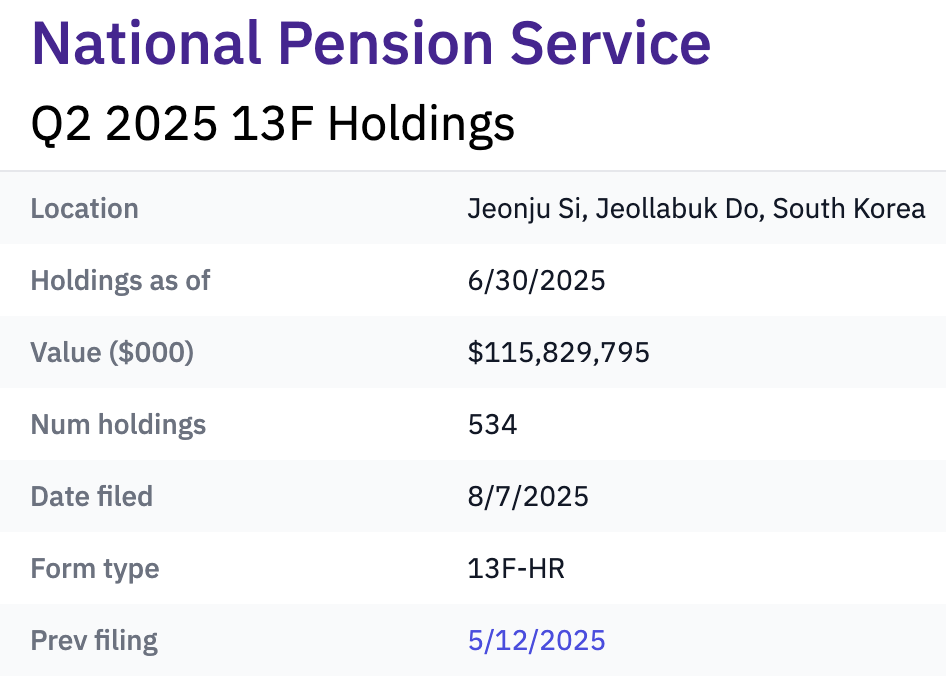Select the 534 holdings count
Viewport: 946px width, 684px height.
(492, 424)
